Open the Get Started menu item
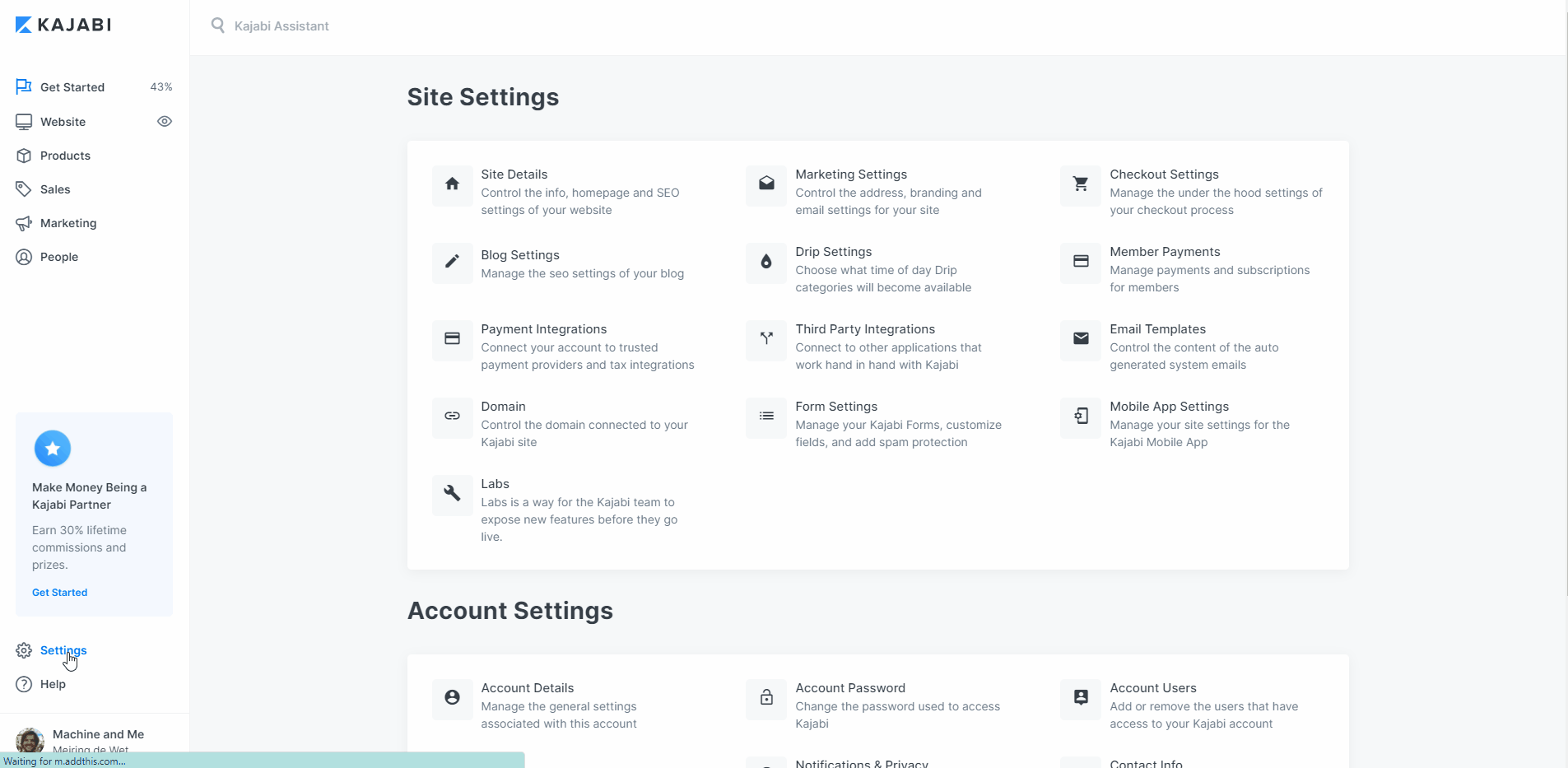The height and width of the screenshot is (768, 1568). [x=72, y=87]
